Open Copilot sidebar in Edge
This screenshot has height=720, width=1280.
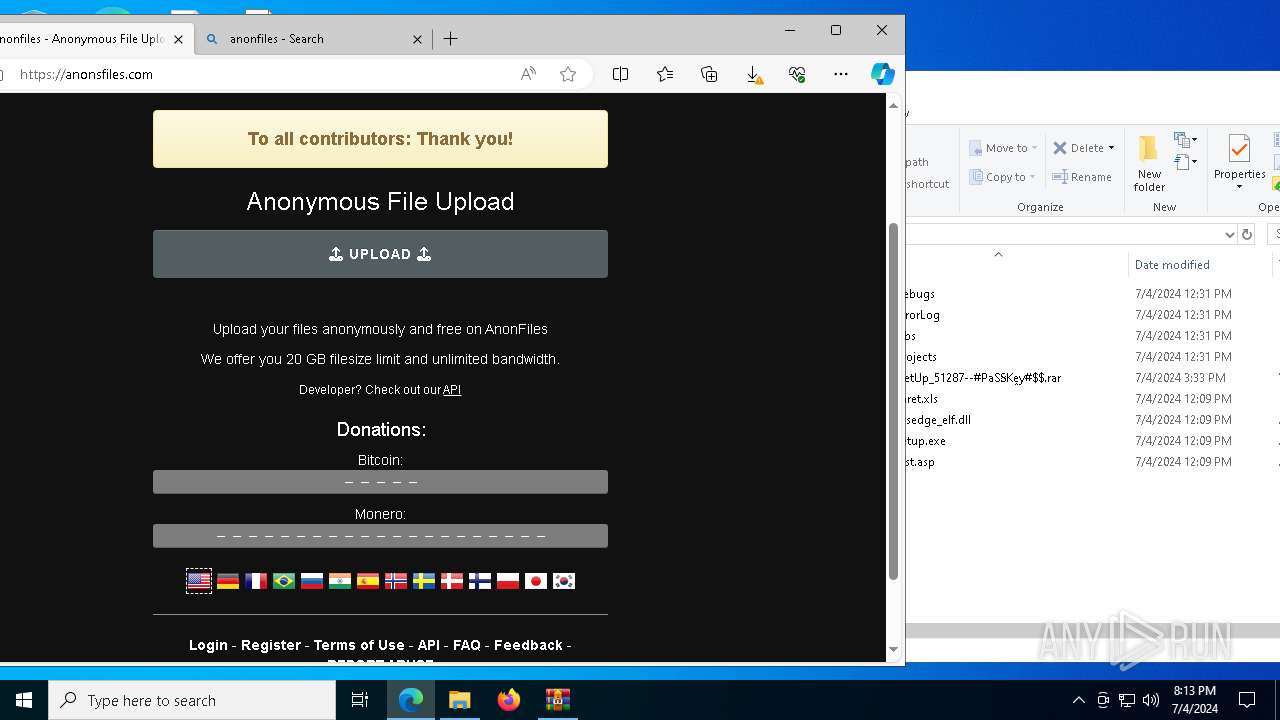coord(882,74)
